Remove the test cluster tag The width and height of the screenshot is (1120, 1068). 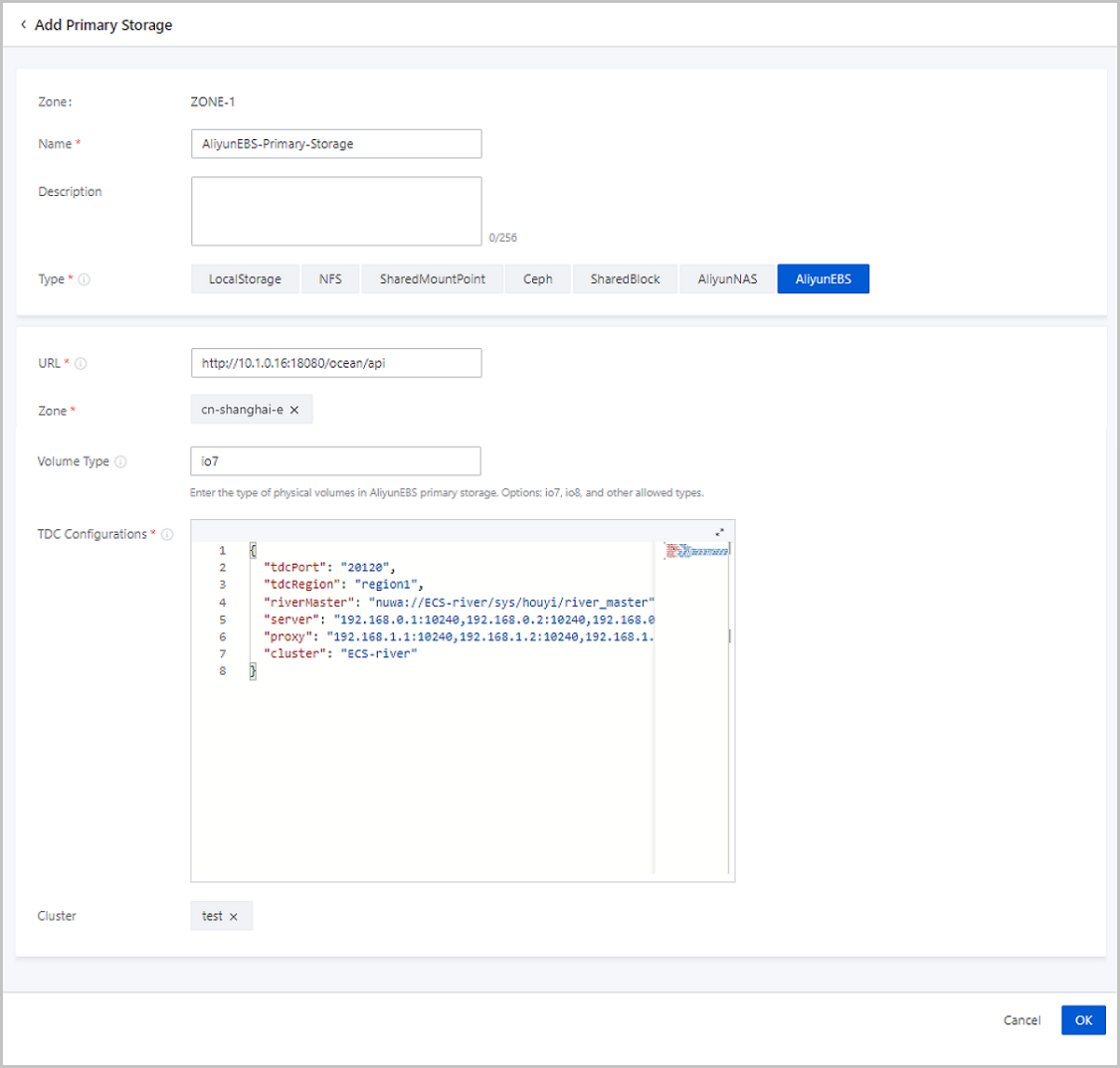click(233, 917)
